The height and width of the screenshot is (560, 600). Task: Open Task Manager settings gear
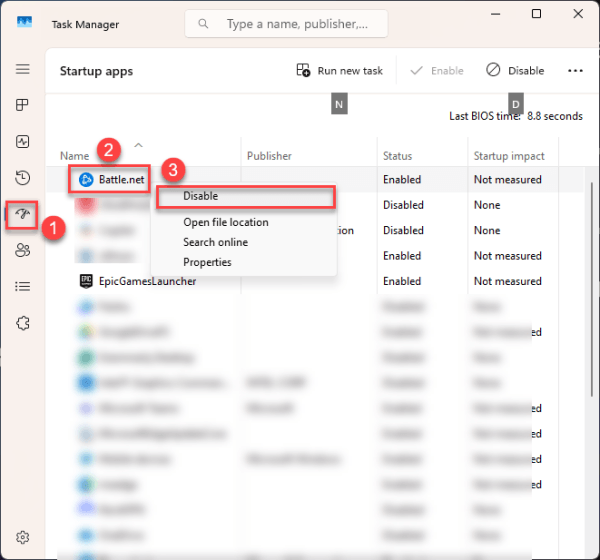coord(22,537)
